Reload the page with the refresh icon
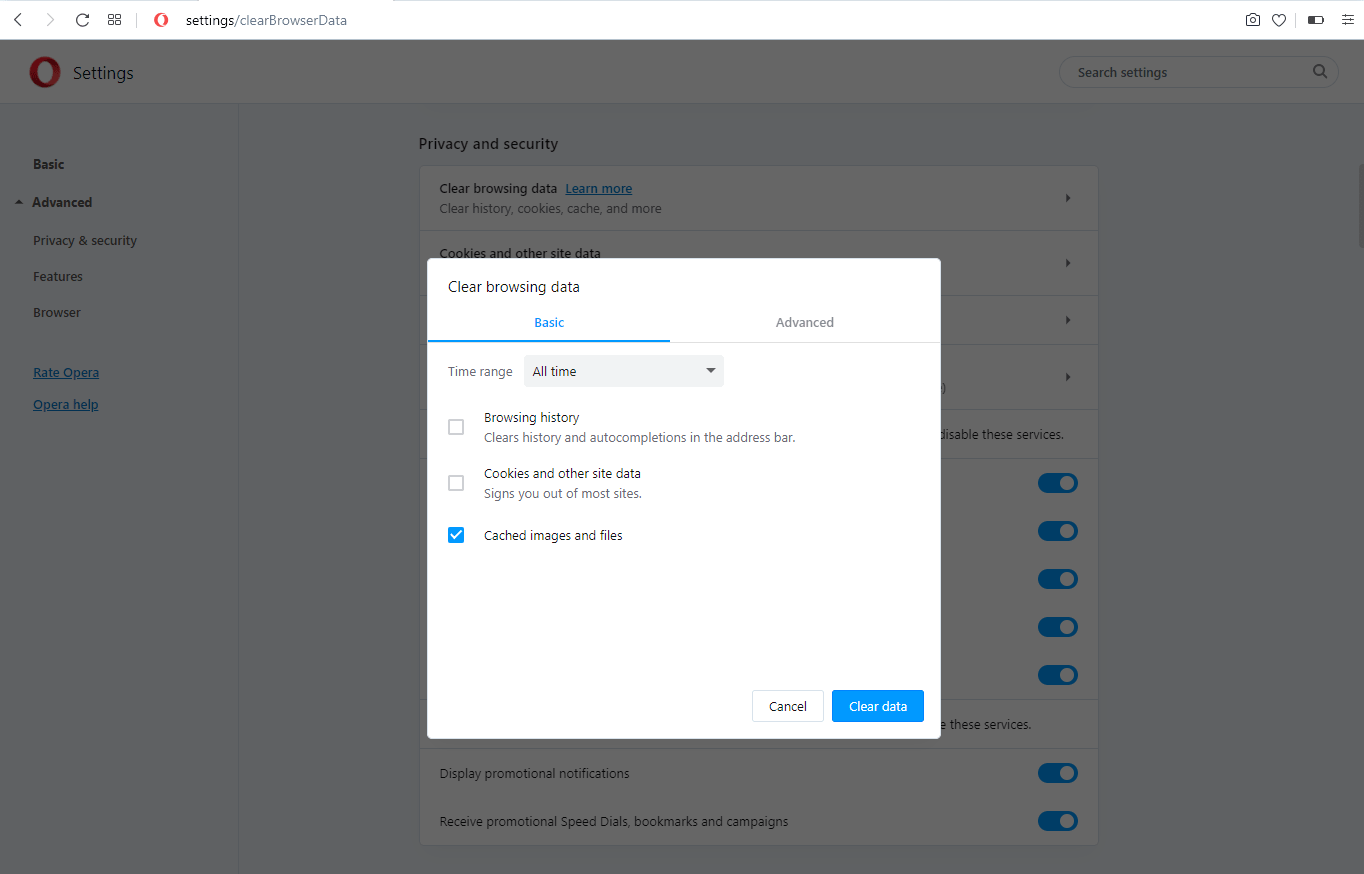The image size is (1364, 874). [x=82, y=20]
